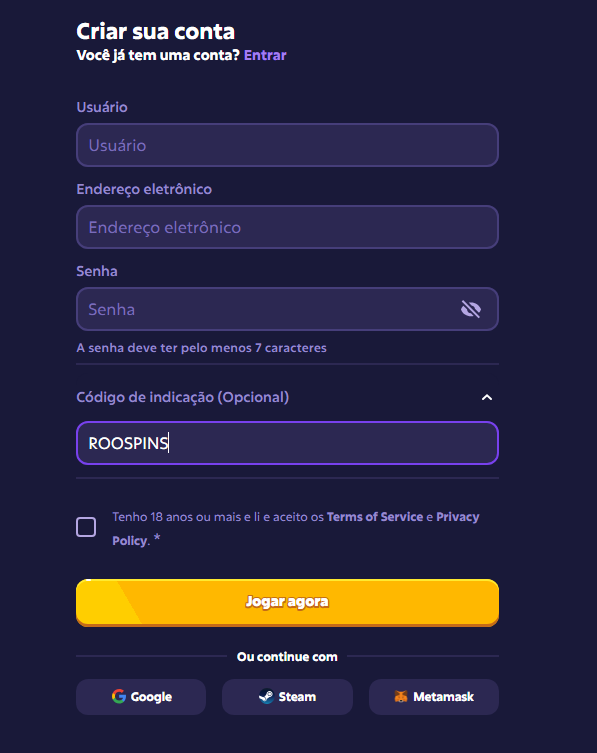
Task: Click the Criar sua conta heading
Action: pos(156,32)
